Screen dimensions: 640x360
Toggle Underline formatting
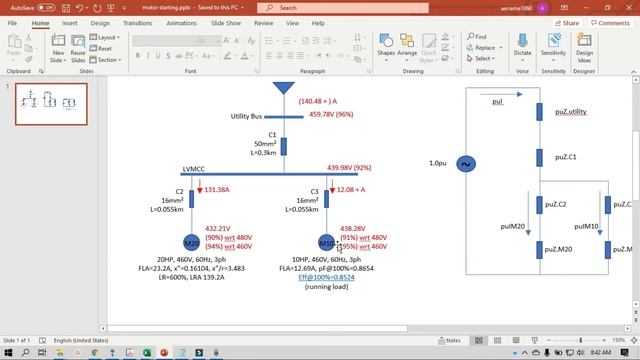point(158,56)
